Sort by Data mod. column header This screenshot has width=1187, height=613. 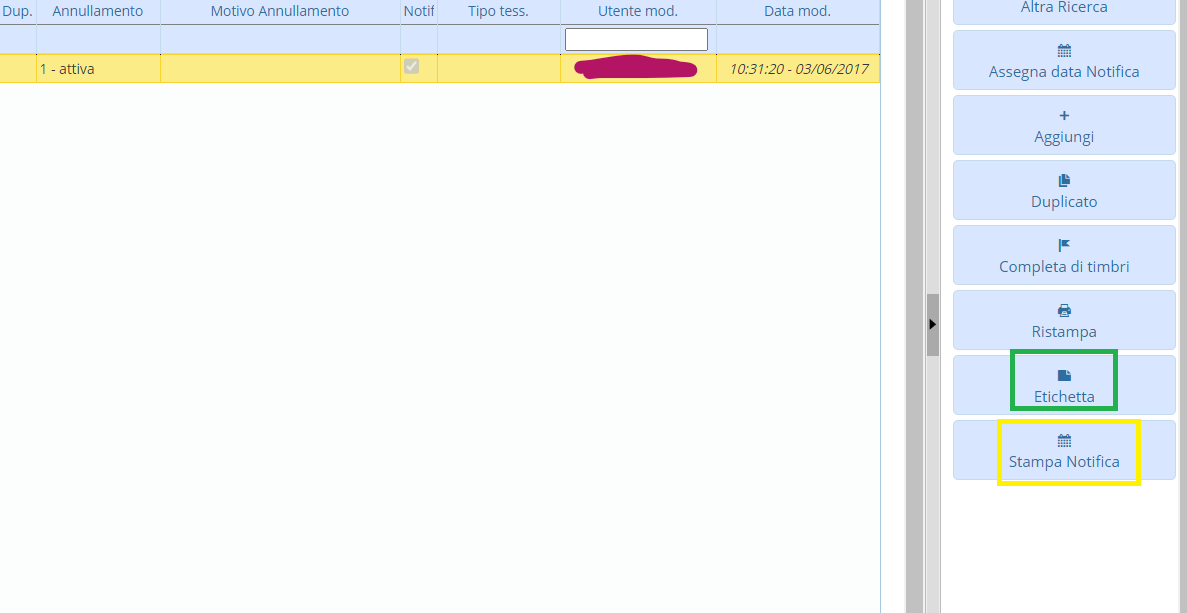coord(797,11)
